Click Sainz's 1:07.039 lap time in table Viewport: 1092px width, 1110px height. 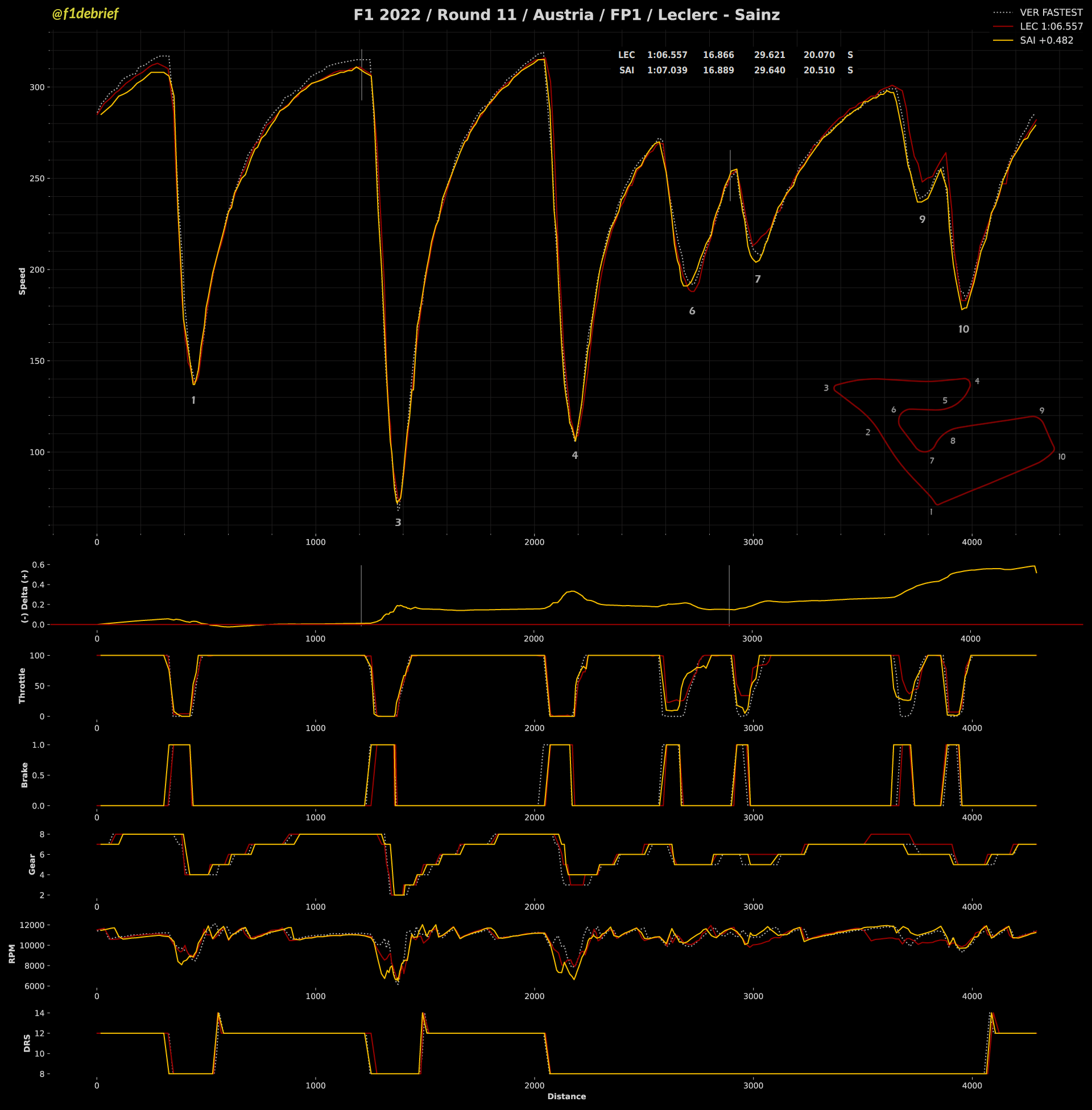(667, 70)
